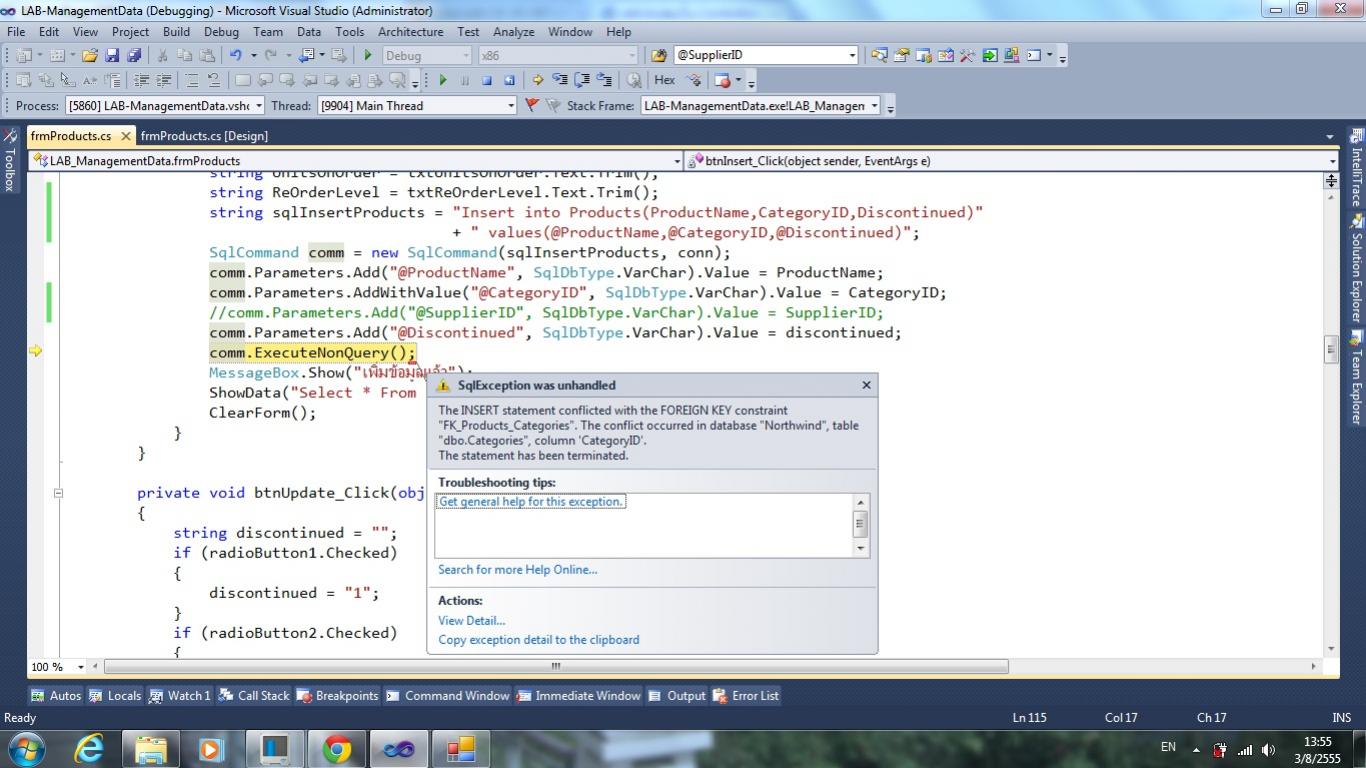Open the Windows Start menu
1366x768 pixels.
point(26,748)
